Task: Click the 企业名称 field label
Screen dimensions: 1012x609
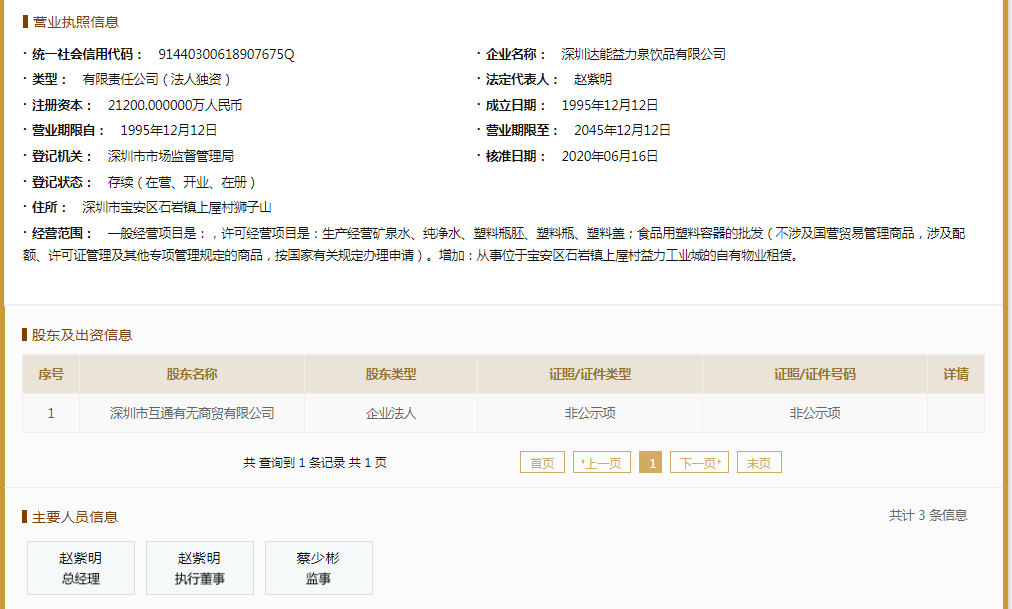Action: point(516,54)
